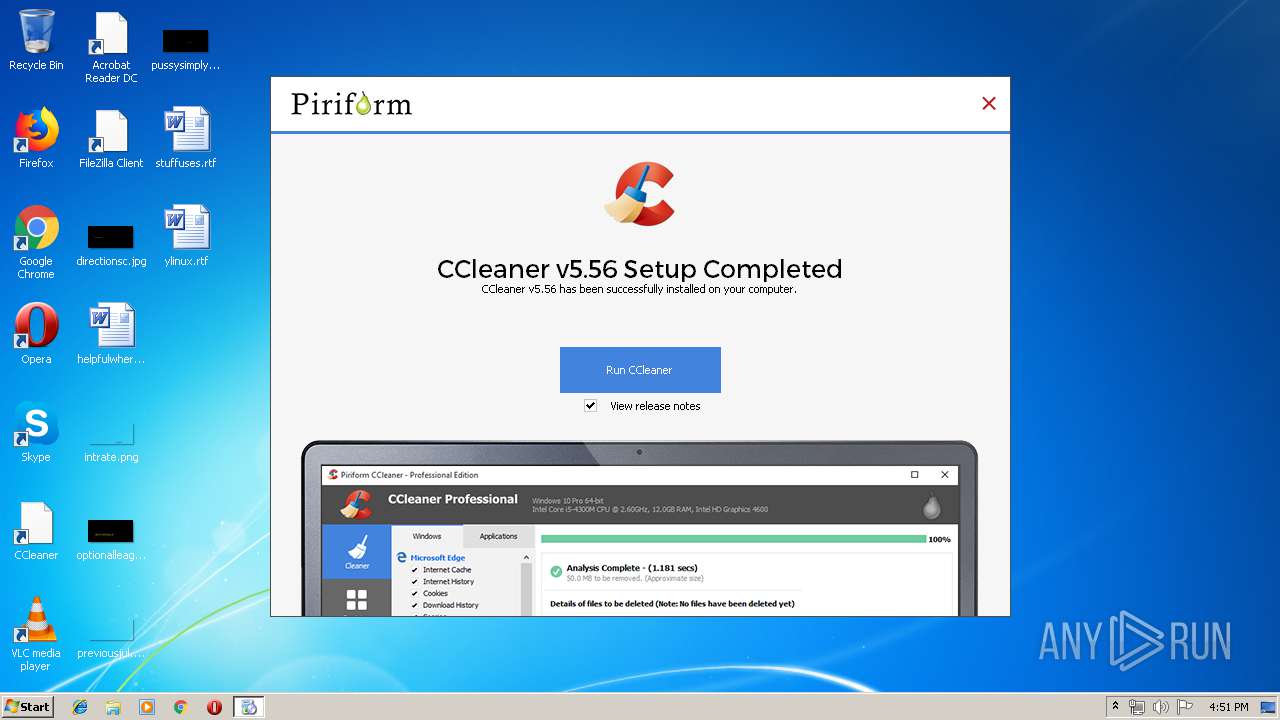Close the Piriform installer with the red X
This screenshot has height=720, width=1280.
click(989, 103)
